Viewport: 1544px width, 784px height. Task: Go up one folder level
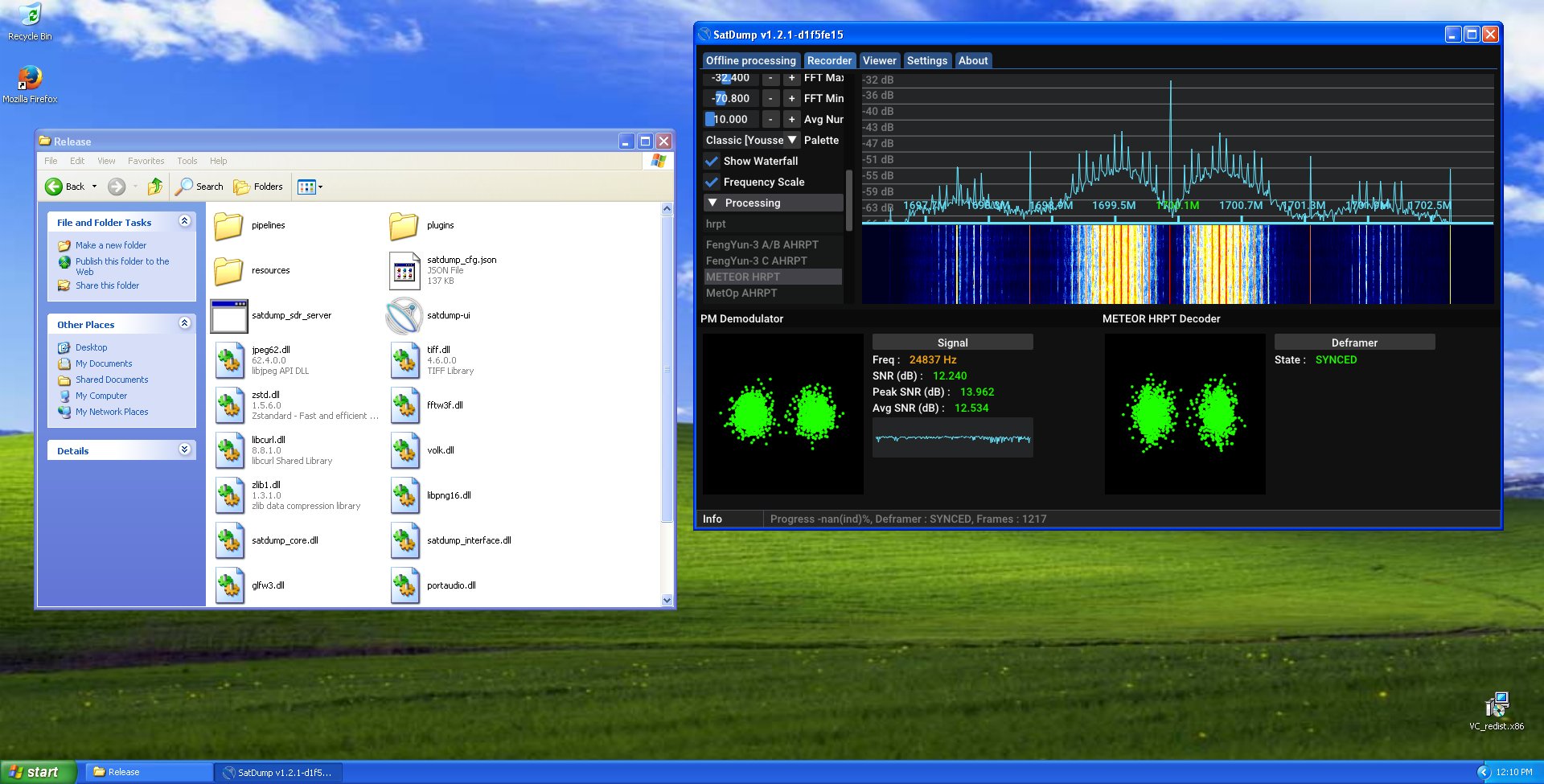point(155,187)
